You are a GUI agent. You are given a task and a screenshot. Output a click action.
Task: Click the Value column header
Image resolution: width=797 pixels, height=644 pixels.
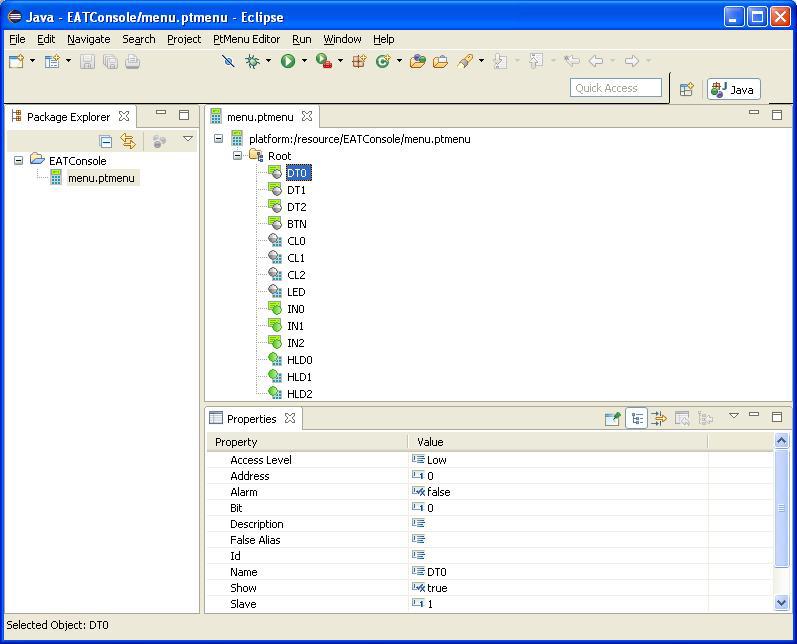[558, 442]
